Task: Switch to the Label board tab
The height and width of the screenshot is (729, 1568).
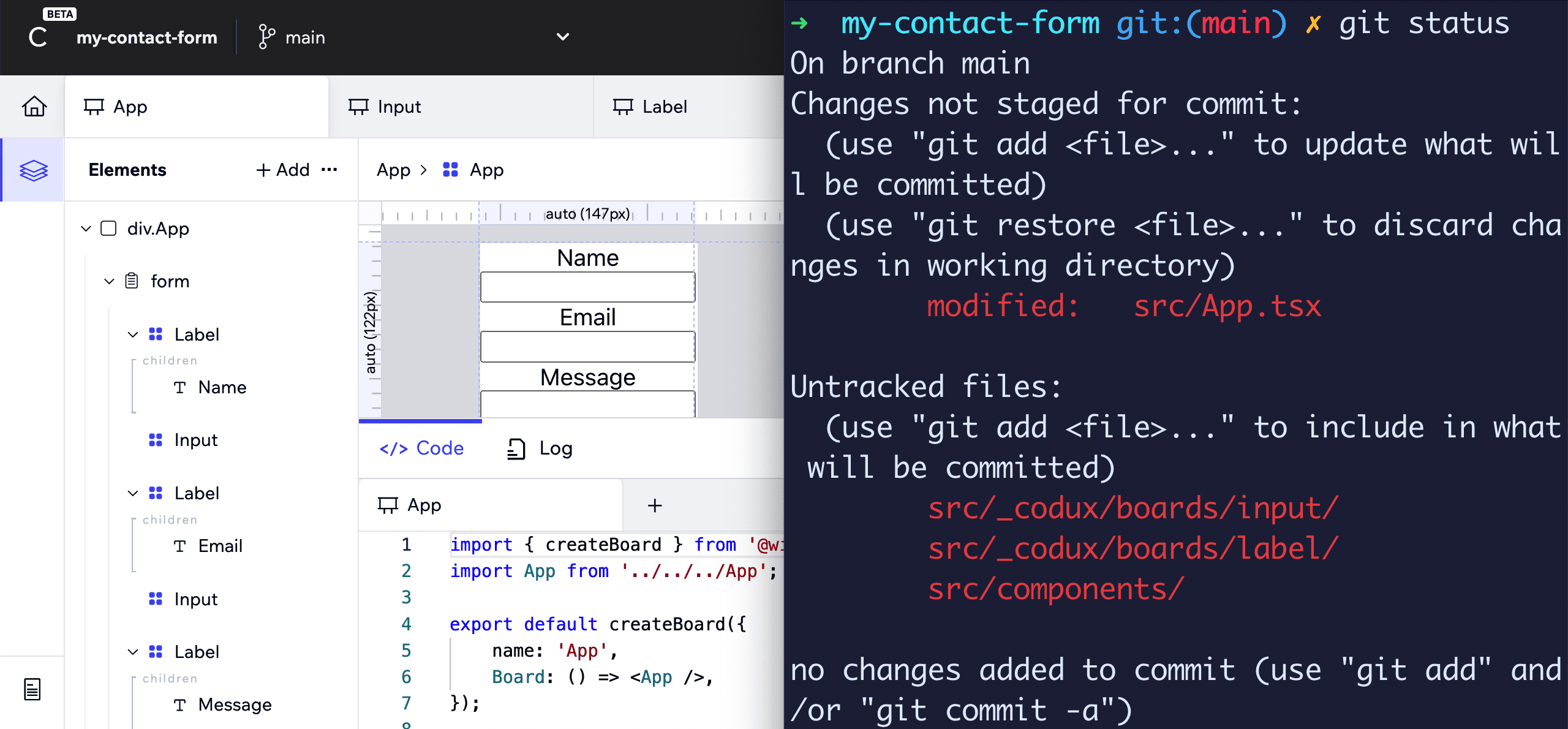Action: [650, 107]
